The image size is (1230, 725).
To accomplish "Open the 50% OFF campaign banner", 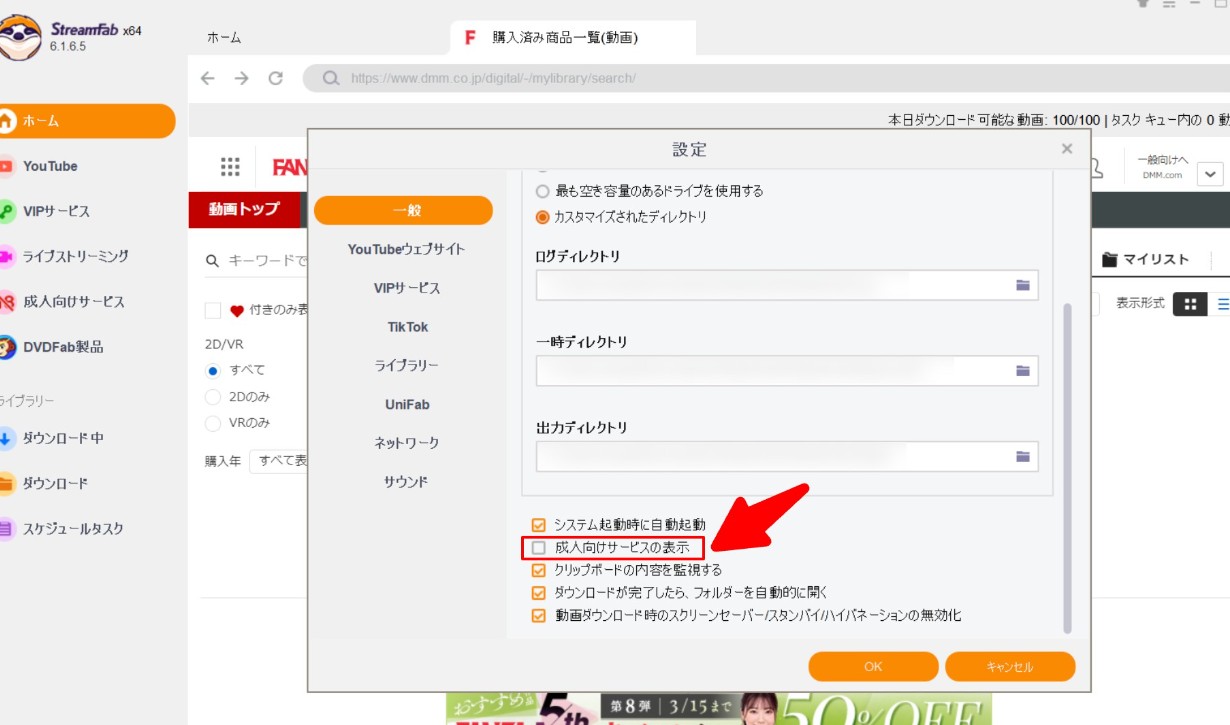I will (x=719, y=709).
